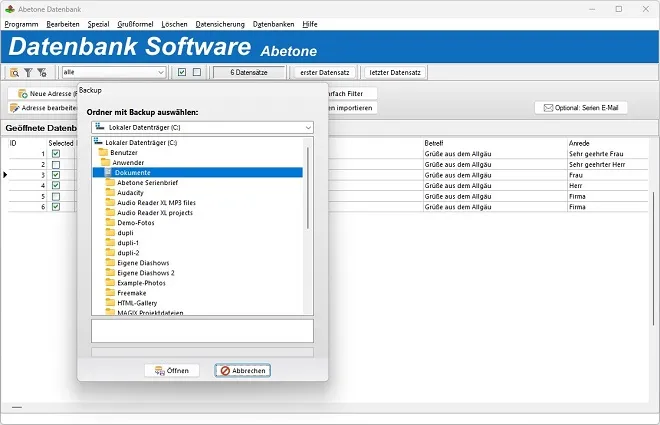Open the Spezial menu

click(x=98, y=24)
